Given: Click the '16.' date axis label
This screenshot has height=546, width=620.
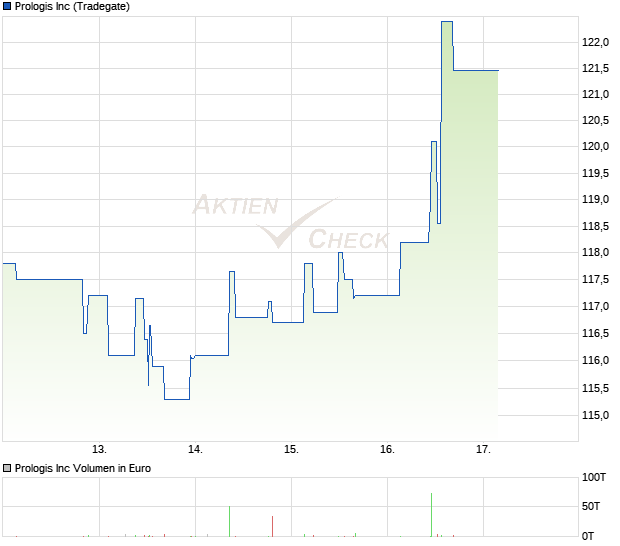Looking at the screenshot, I should [x=388, y=450].
